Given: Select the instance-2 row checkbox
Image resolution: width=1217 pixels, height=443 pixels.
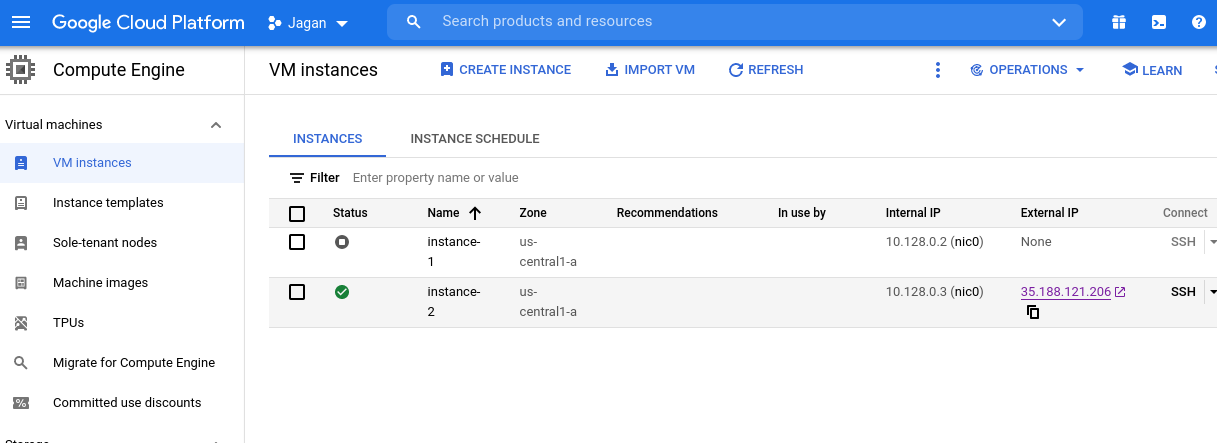Looking at the screenshot, I should coord(297,292).
